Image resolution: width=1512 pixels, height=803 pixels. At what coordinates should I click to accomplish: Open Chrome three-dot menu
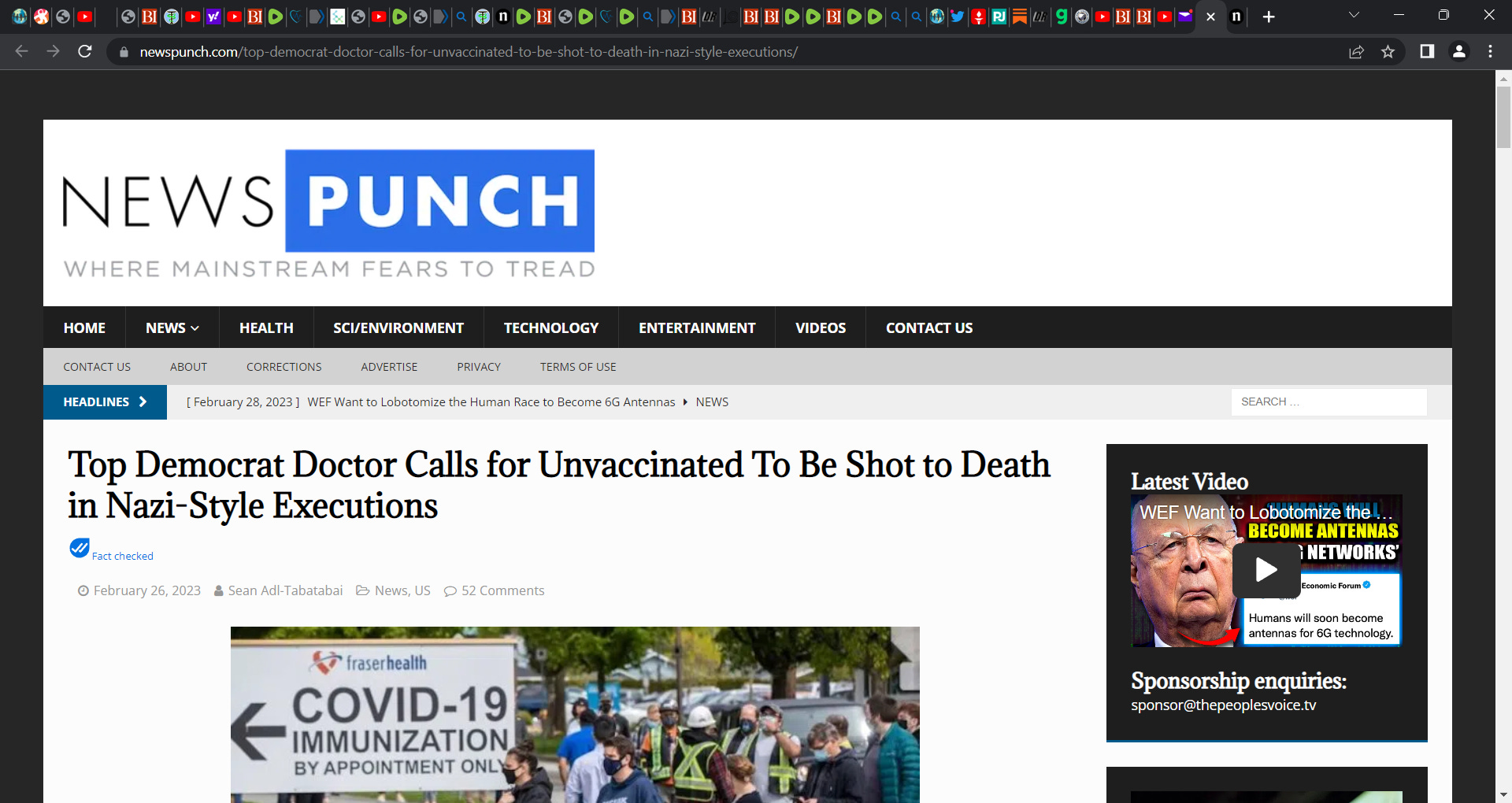pyautogui.click(x=1490, y=51)
